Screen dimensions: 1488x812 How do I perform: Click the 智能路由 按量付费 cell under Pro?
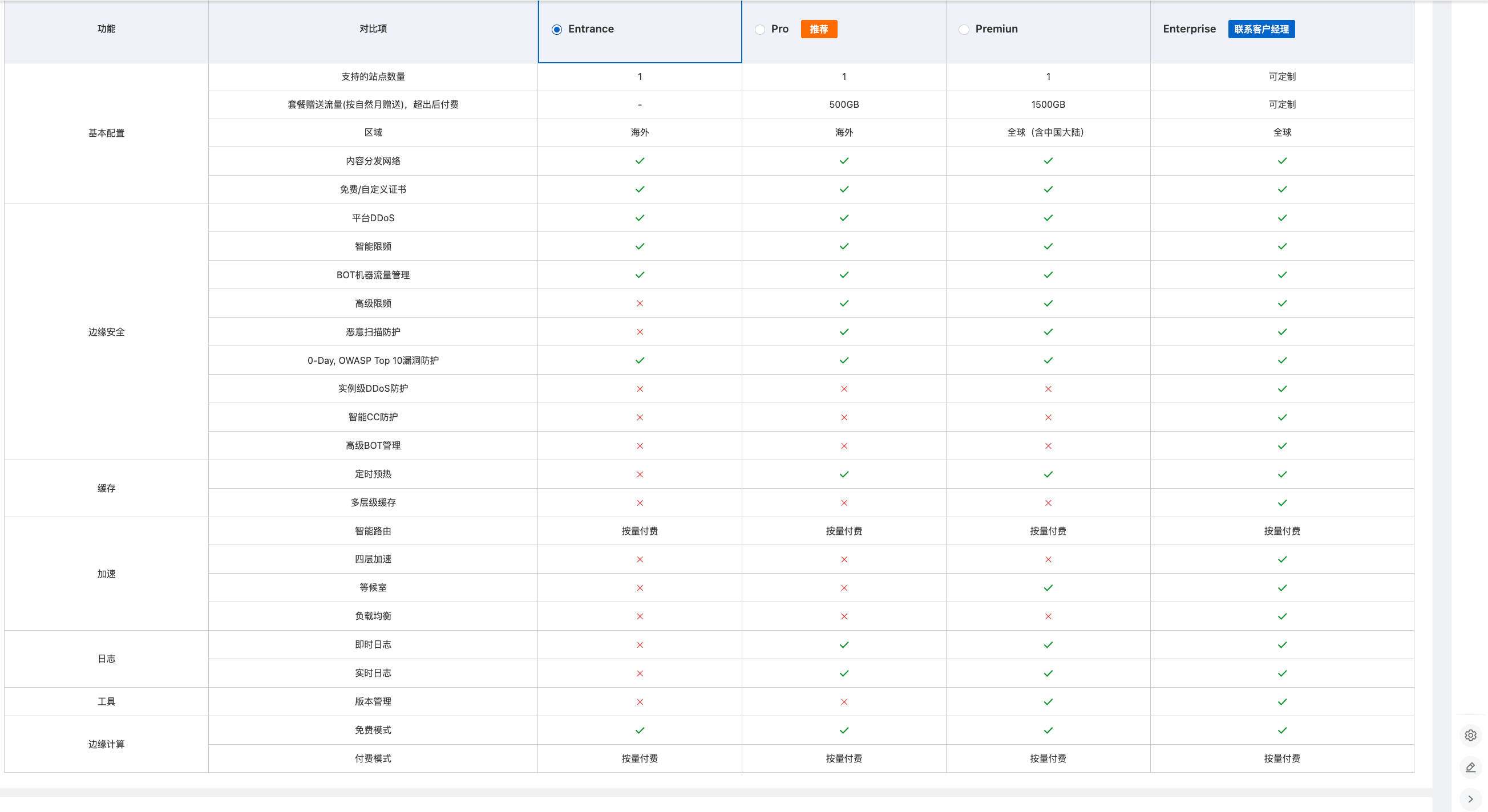coord(844,531)
